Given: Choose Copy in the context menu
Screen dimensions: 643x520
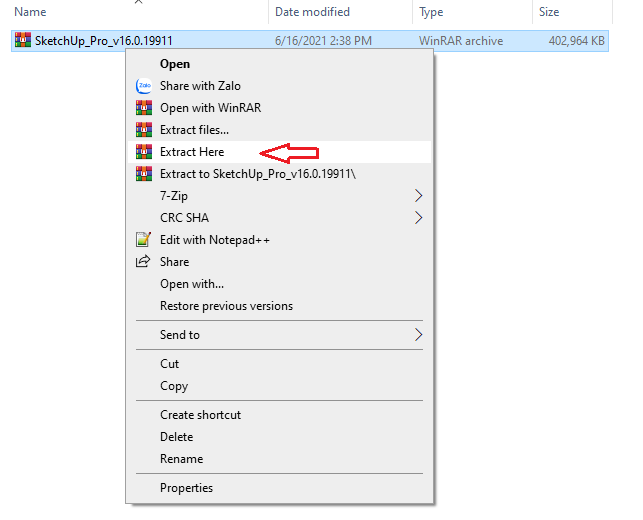Looking at the screenshot, I should 174,386.
